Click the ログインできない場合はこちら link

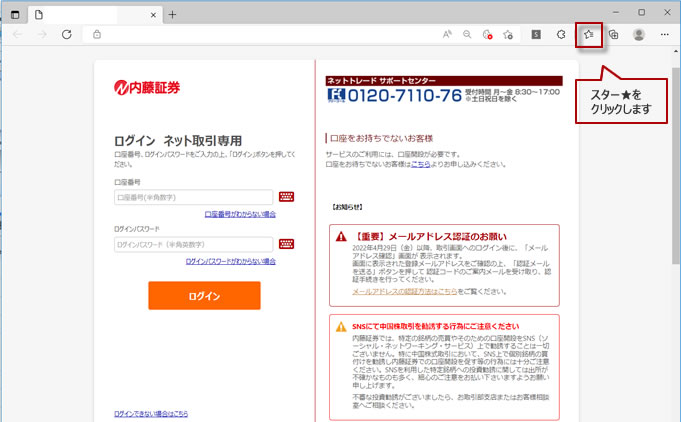(x=151, y=413)
